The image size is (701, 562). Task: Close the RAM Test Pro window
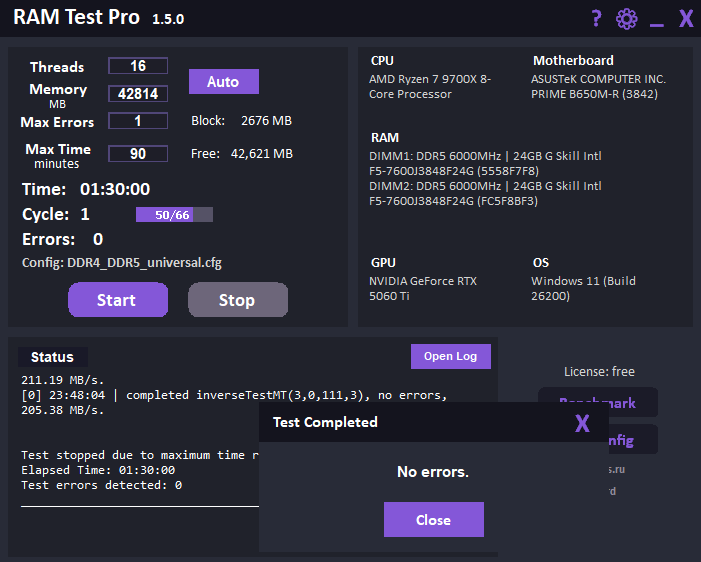point(686,19)
